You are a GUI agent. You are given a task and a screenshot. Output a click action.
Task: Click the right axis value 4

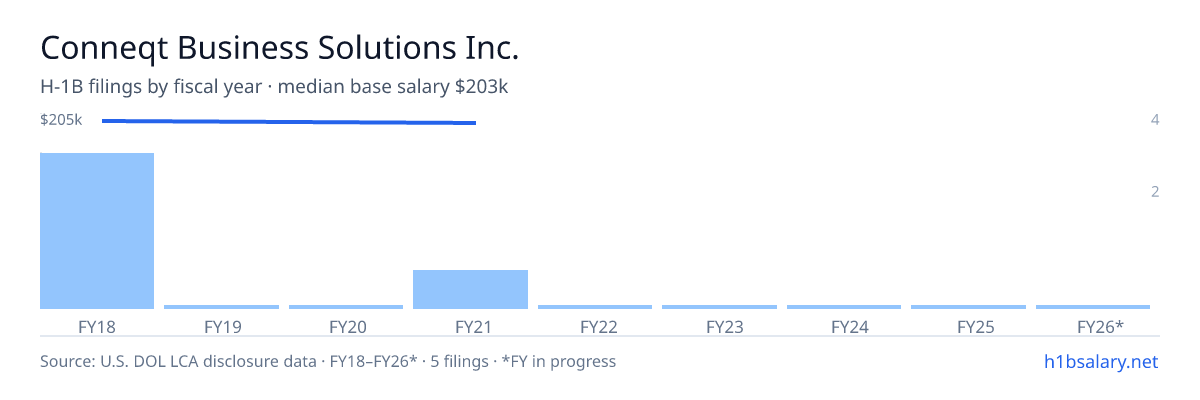click(1155, 120)
